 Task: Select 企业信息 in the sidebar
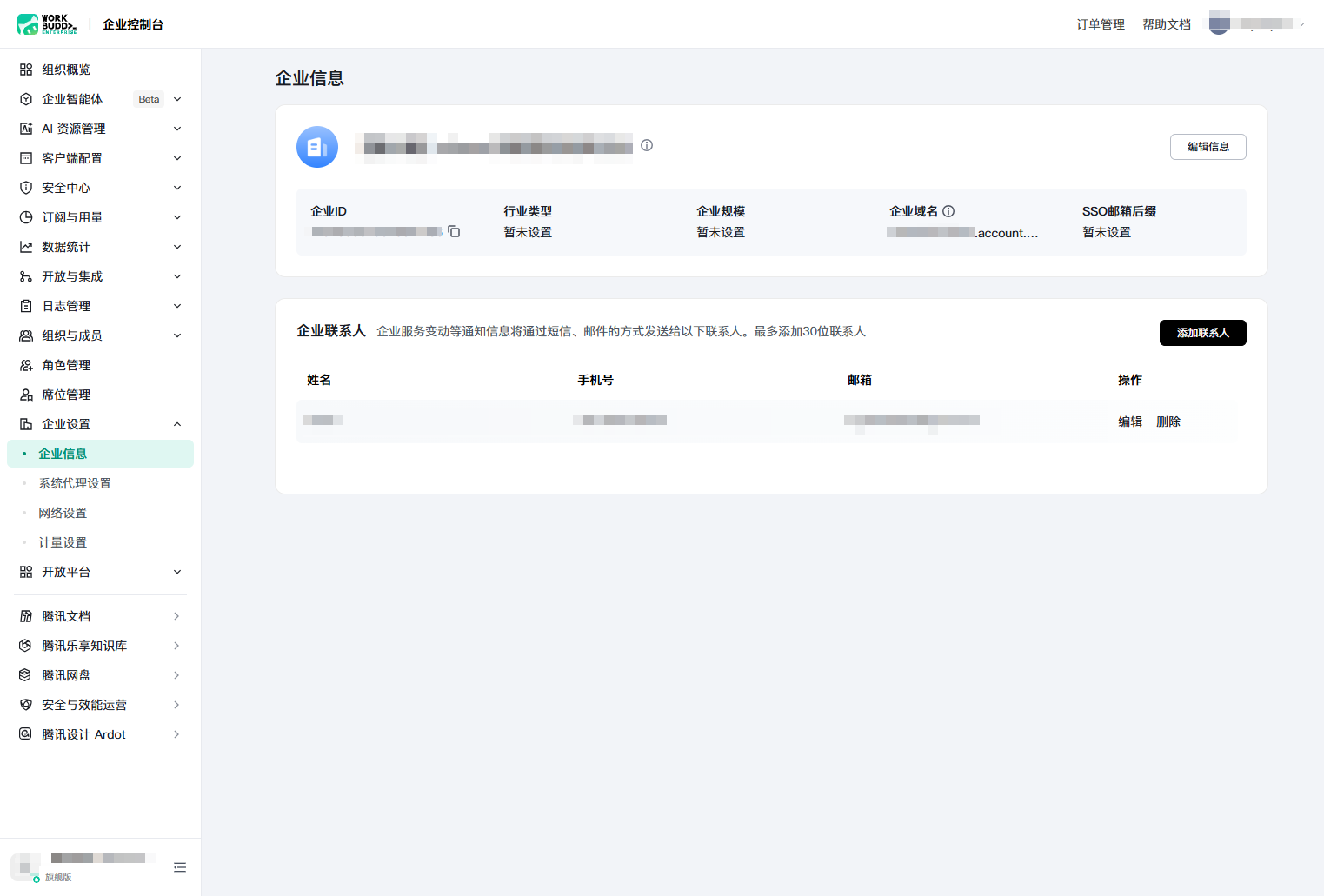point(101,454)
